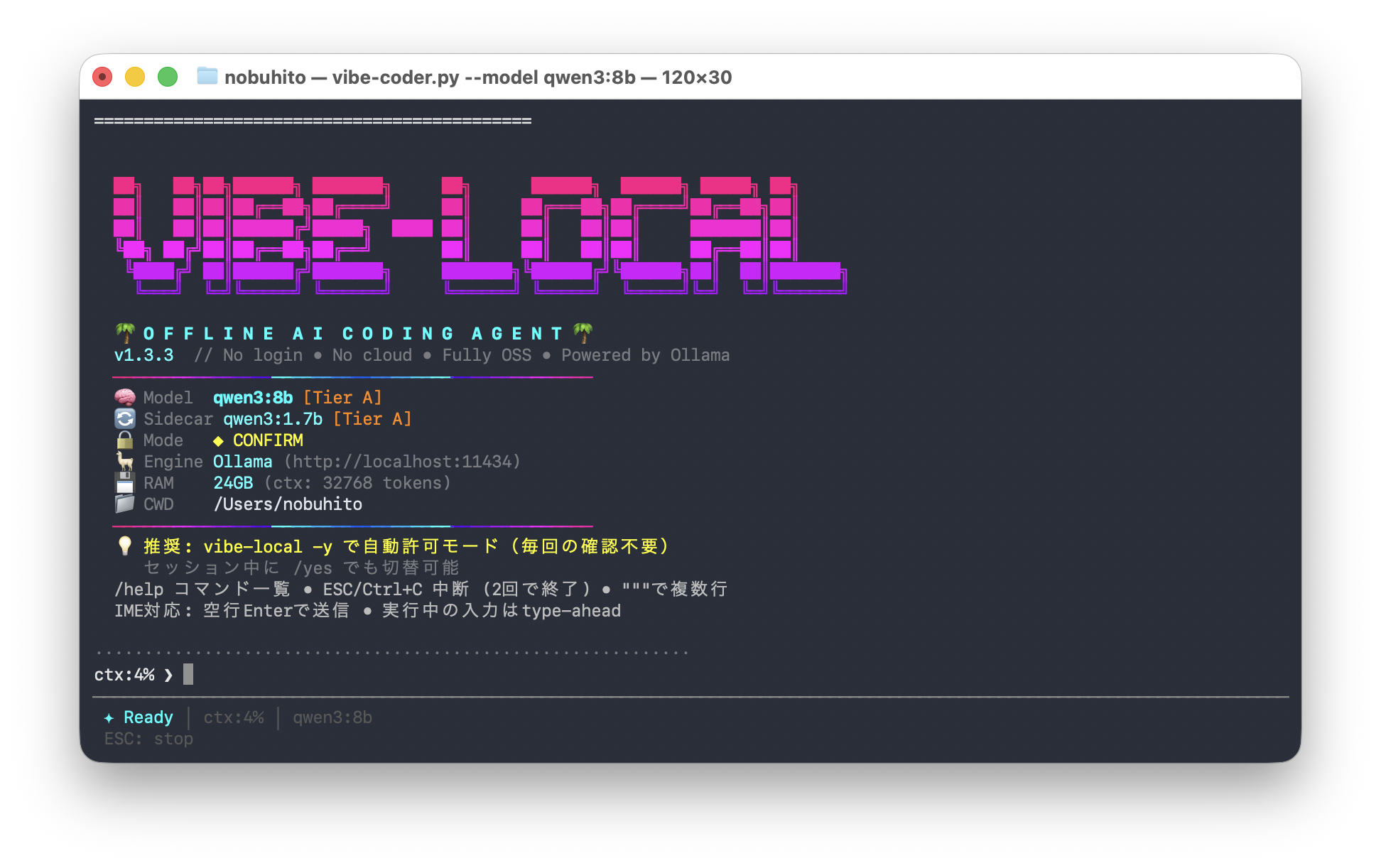Click the llama icon beside Engine
The width and height of the screenshot is (1381, 868).
pos(125,461)
